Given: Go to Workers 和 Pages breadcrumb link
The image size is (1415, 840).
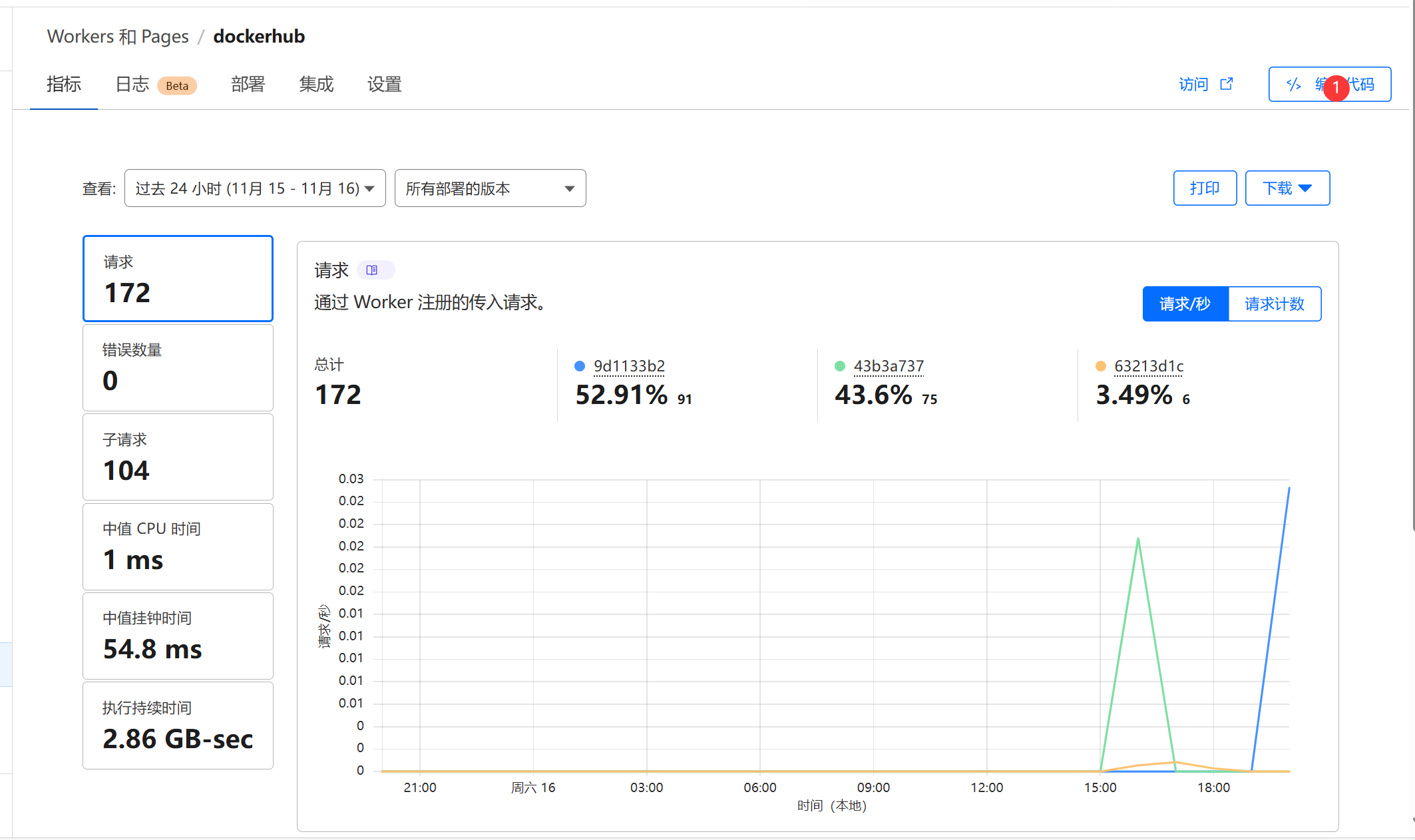Looking at the screenshot, I should pos(118,37).
